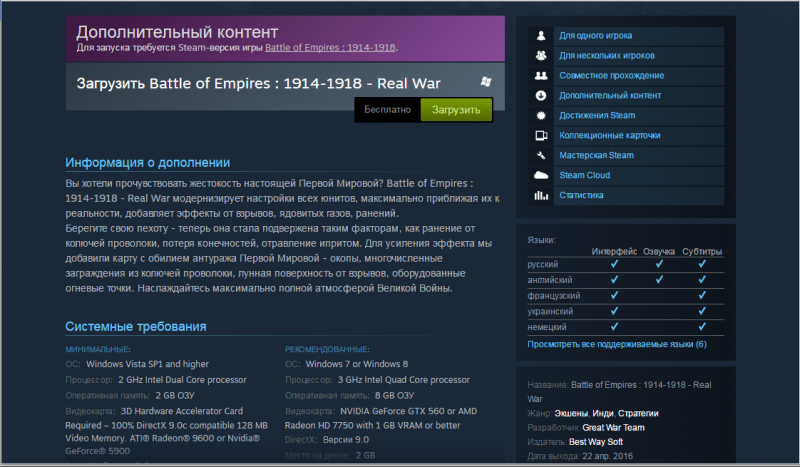The width and height of the screenshot is (800, 467).
Task: Click 'французский' language row label
Action: pyautogui.click(x=554, y=296)
